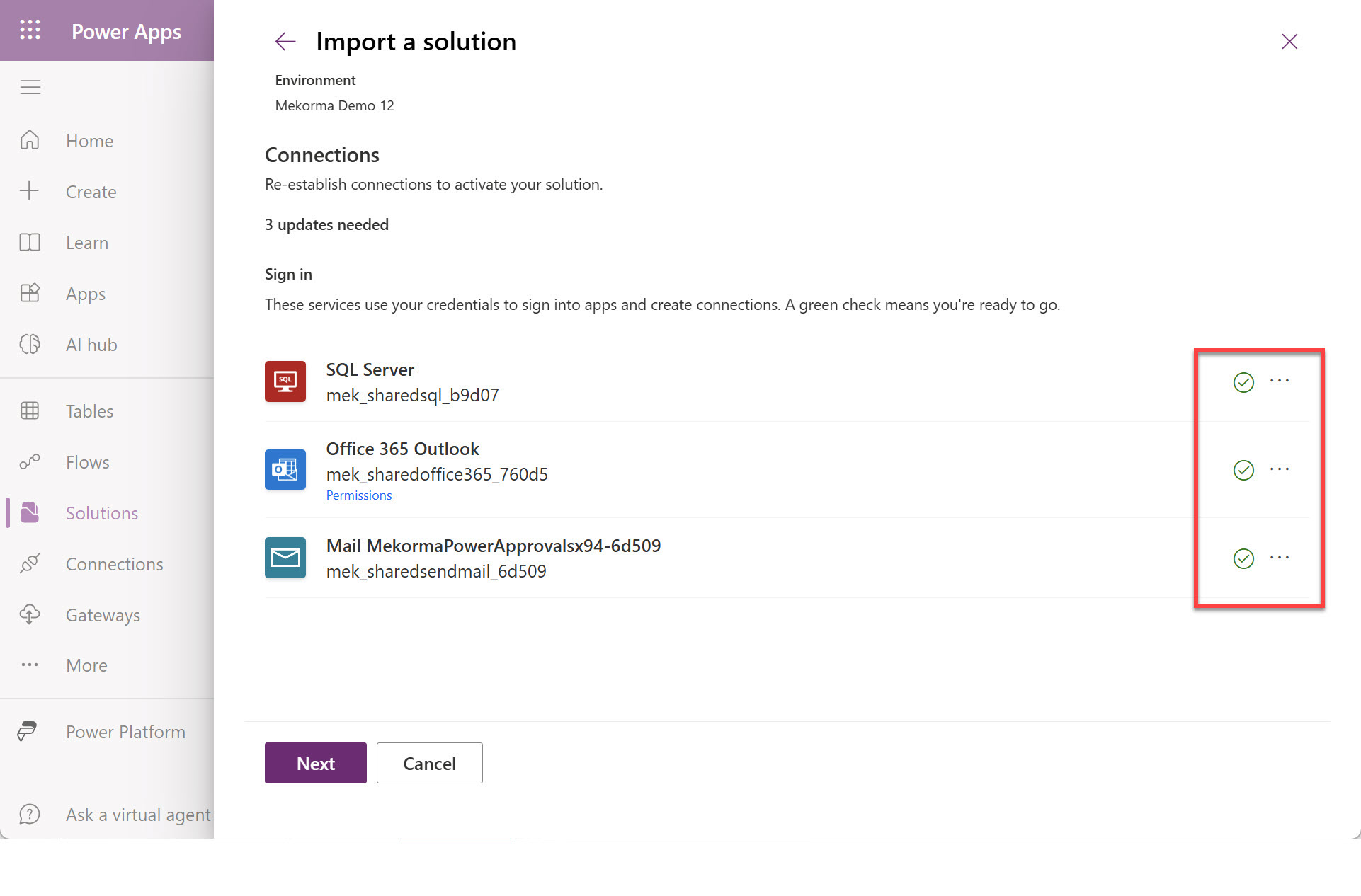This screenshot has height=896, width=1361.
Task: Click the green check for Office 365 Outlook
Action: pos(1243,470)
